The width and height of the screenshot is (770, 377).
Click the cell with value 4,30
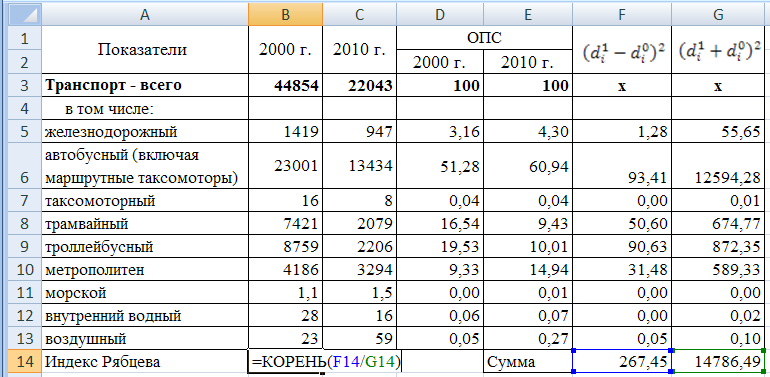click(x=528, y=132)
